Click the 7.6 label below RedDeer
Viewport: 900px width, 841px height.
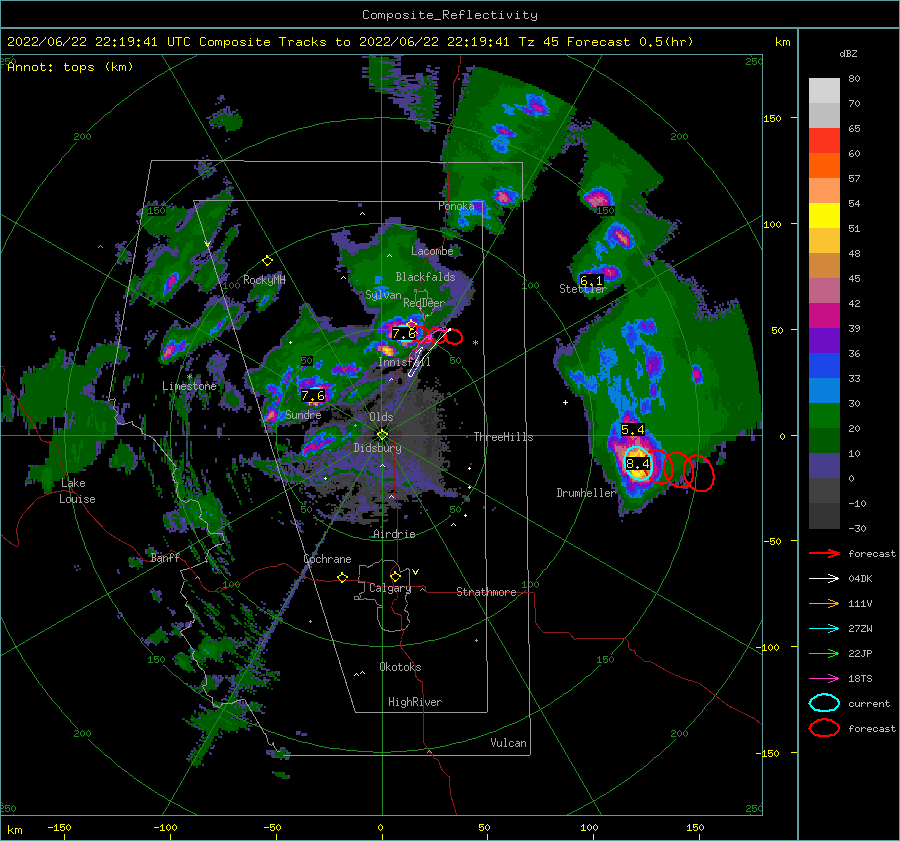(x=403, y=334)
